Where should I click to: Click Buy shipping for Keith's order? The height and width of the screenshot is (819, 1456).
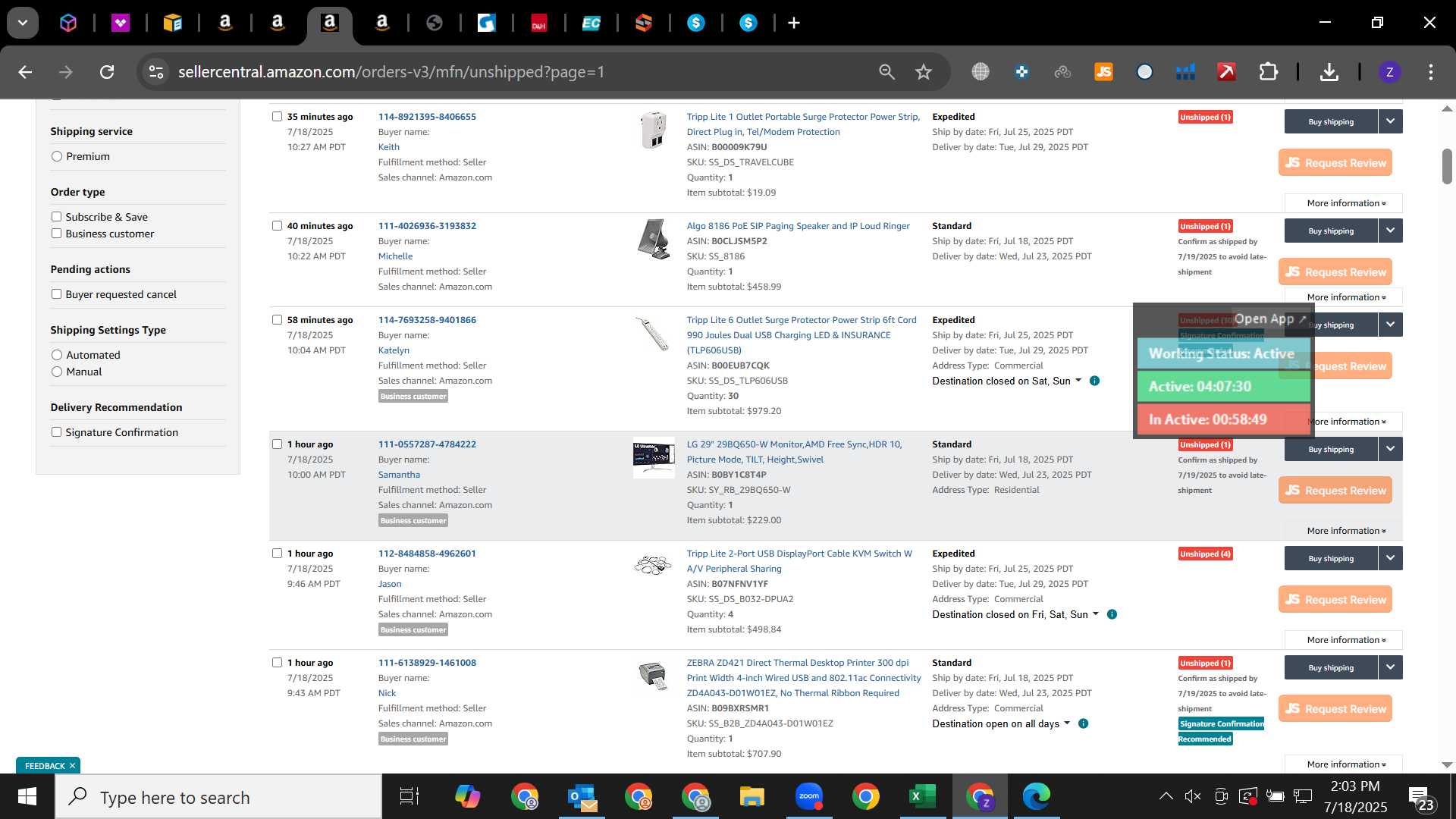(x=1331, y=122)
